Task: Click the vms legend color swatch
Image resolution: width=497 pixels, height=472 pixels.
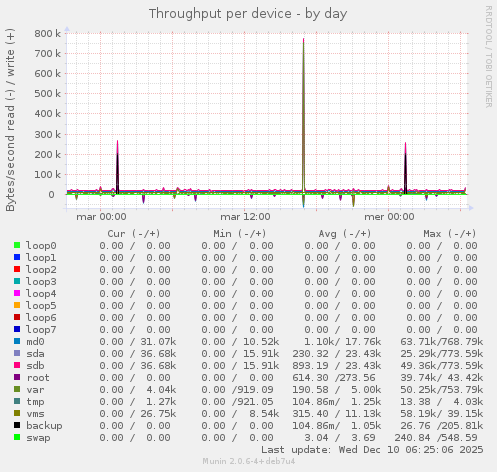Action: (x=17, y=413)
